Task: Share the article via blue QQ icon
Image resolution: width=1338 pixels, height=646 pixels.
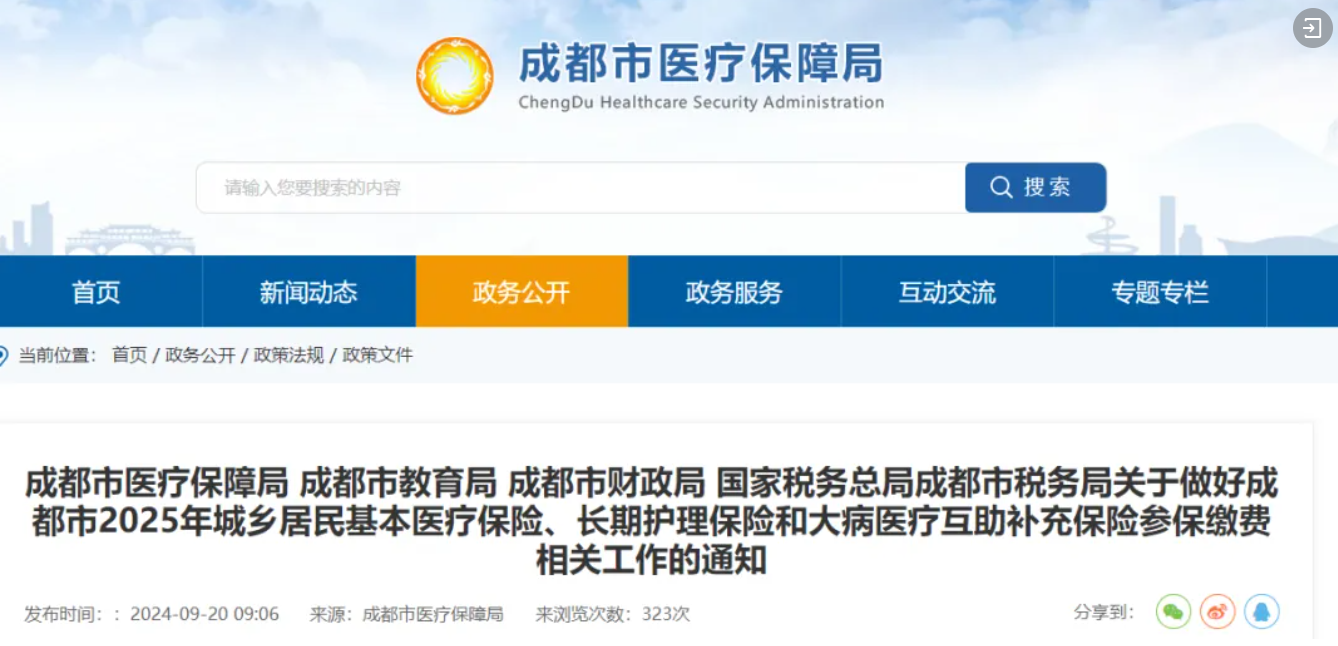Action: (x=1261, y=611)
